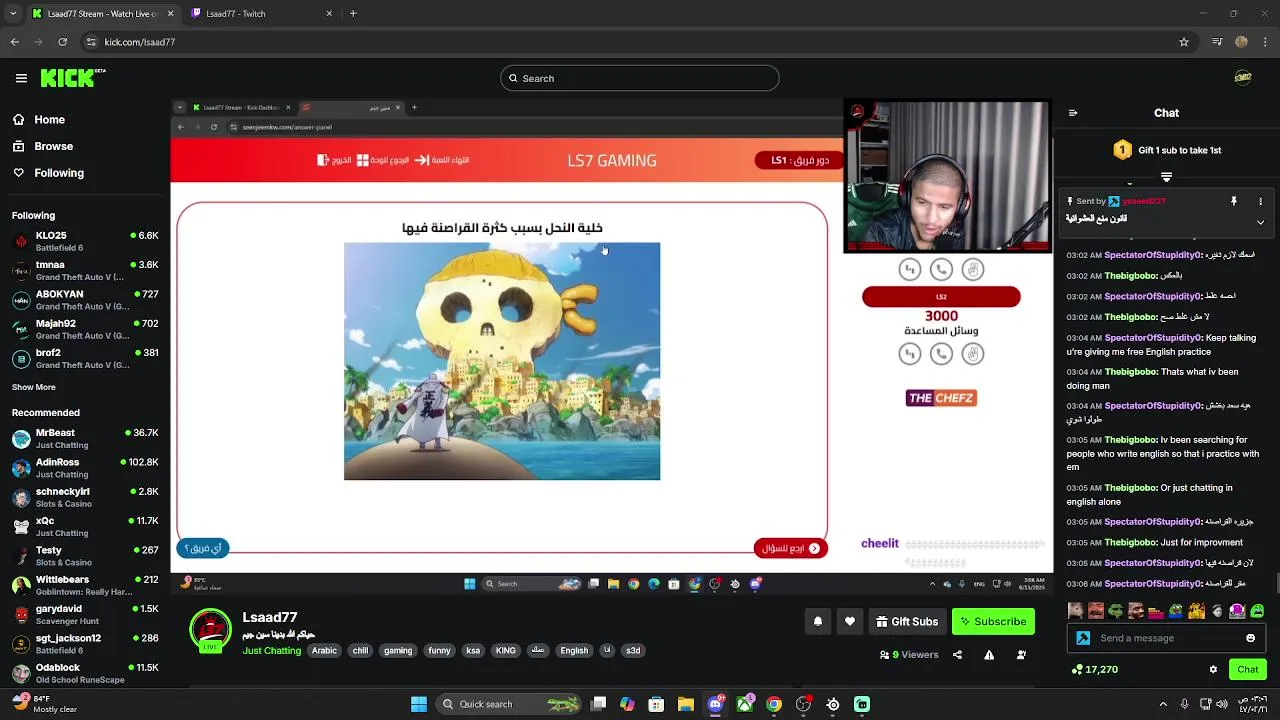Click share stream icon

click(x=957, y=655)
